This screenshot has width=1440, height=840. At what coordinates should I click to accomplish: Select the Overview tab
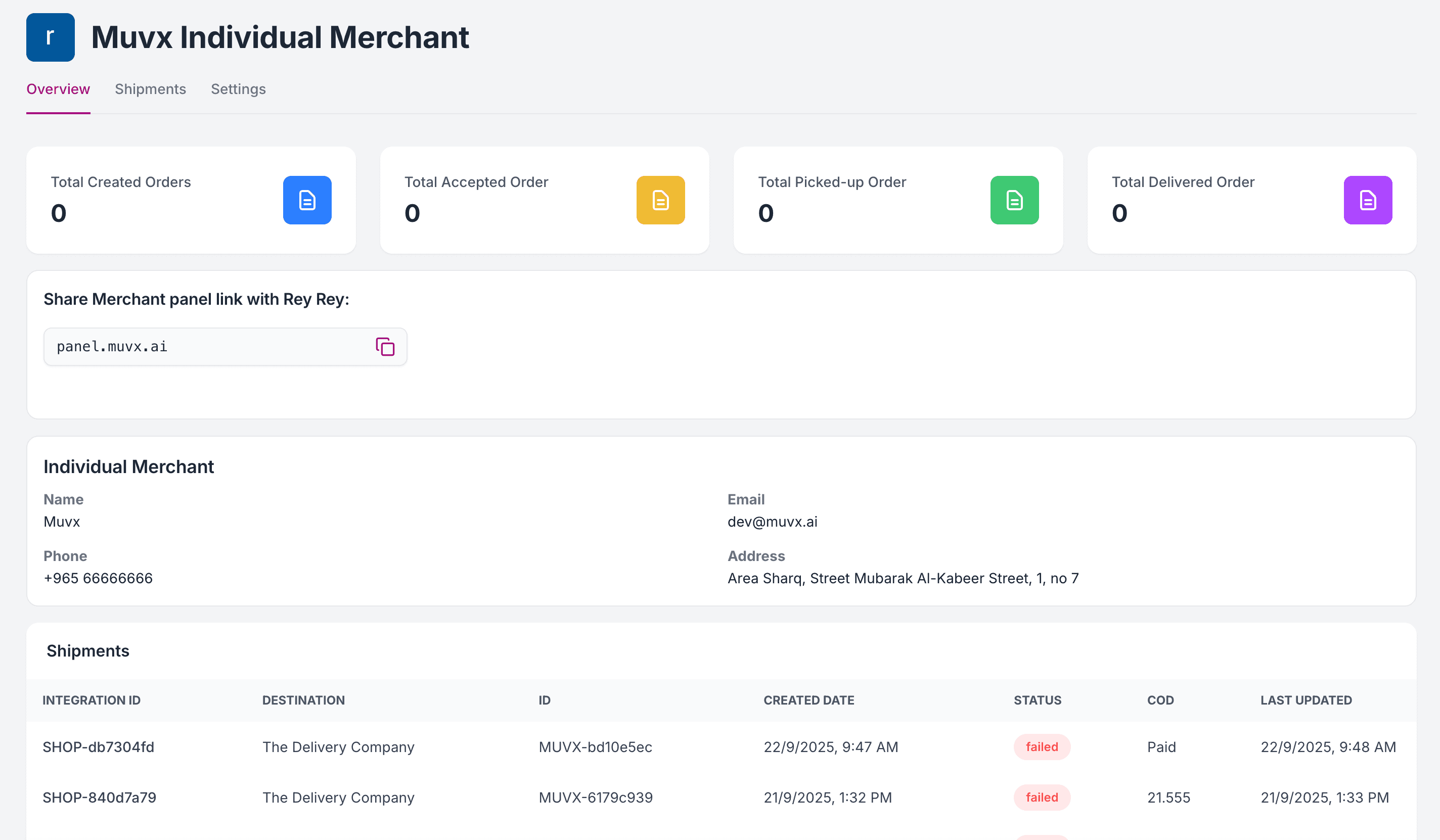[x=58, y=89]
